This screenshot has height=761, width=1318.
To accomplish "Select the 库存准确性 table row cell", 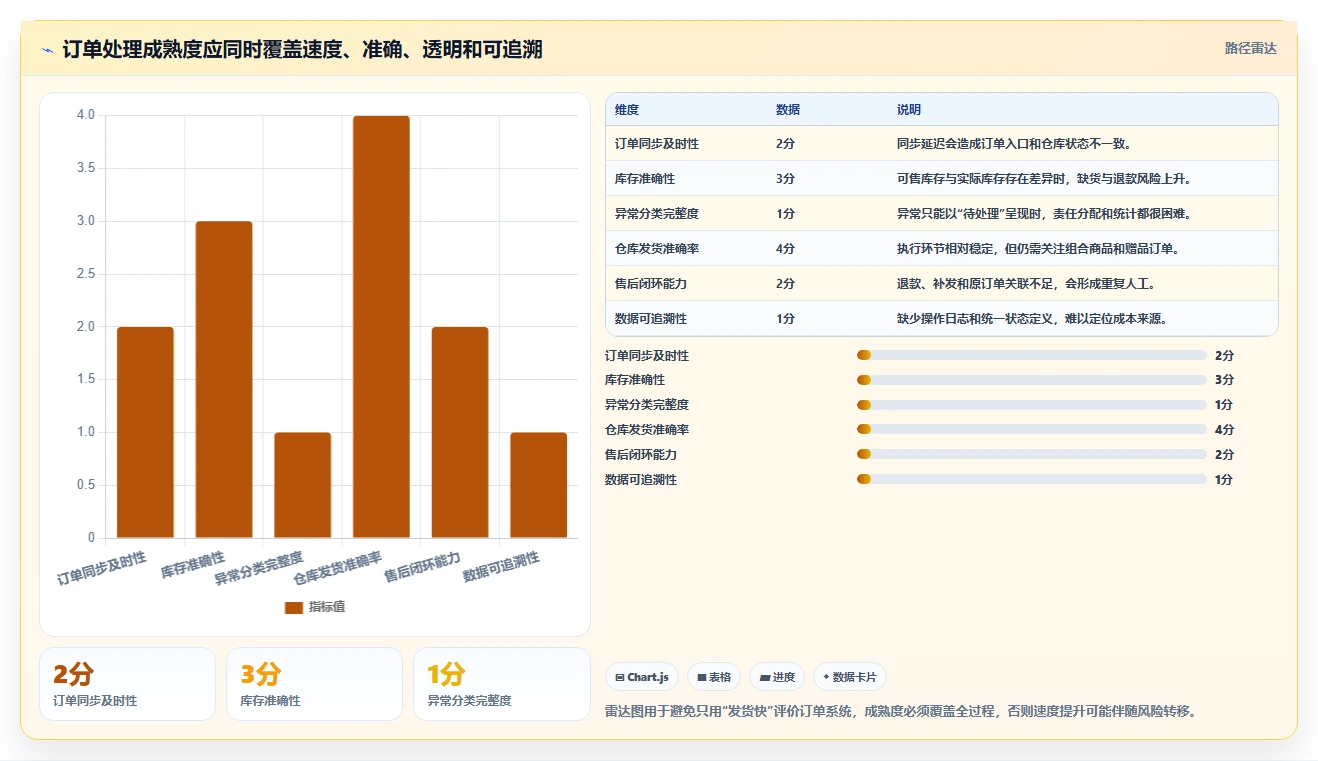I will (645, 179).
